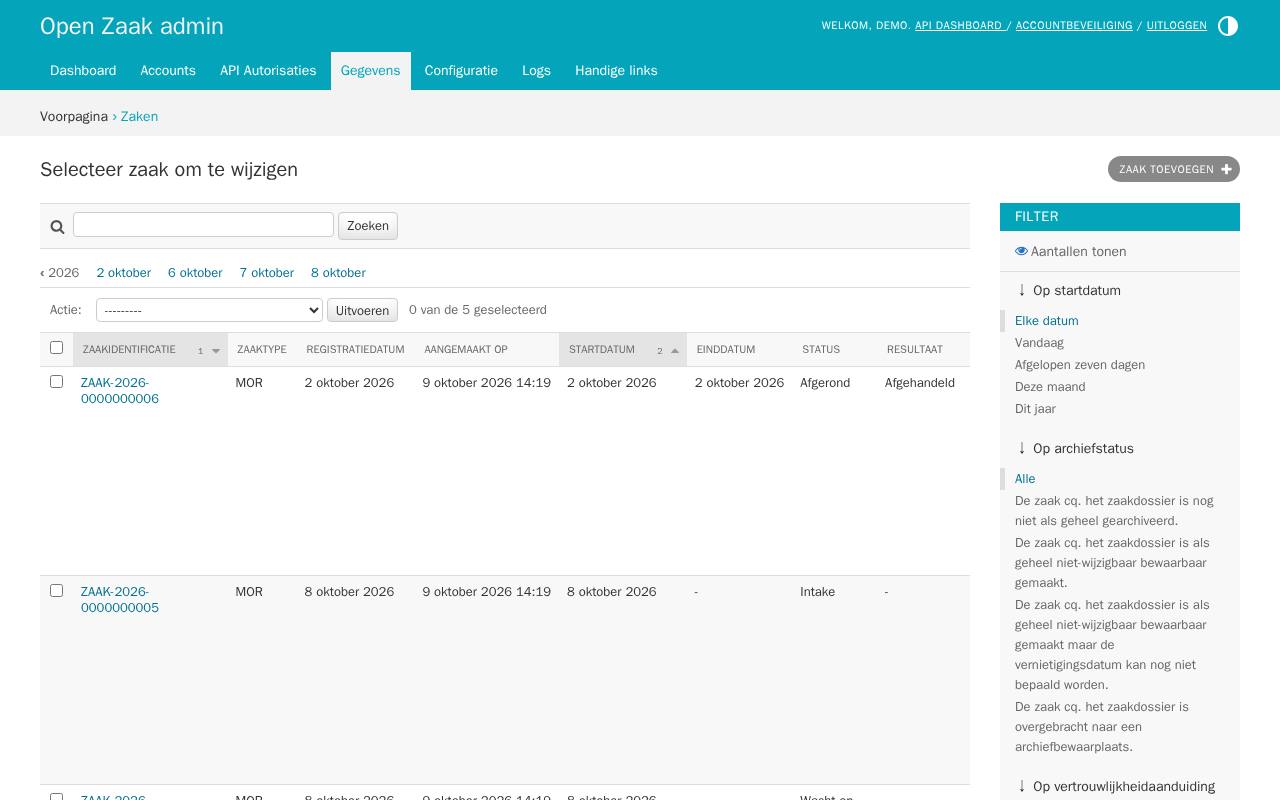Focus the search input field

tap(203, 224)
